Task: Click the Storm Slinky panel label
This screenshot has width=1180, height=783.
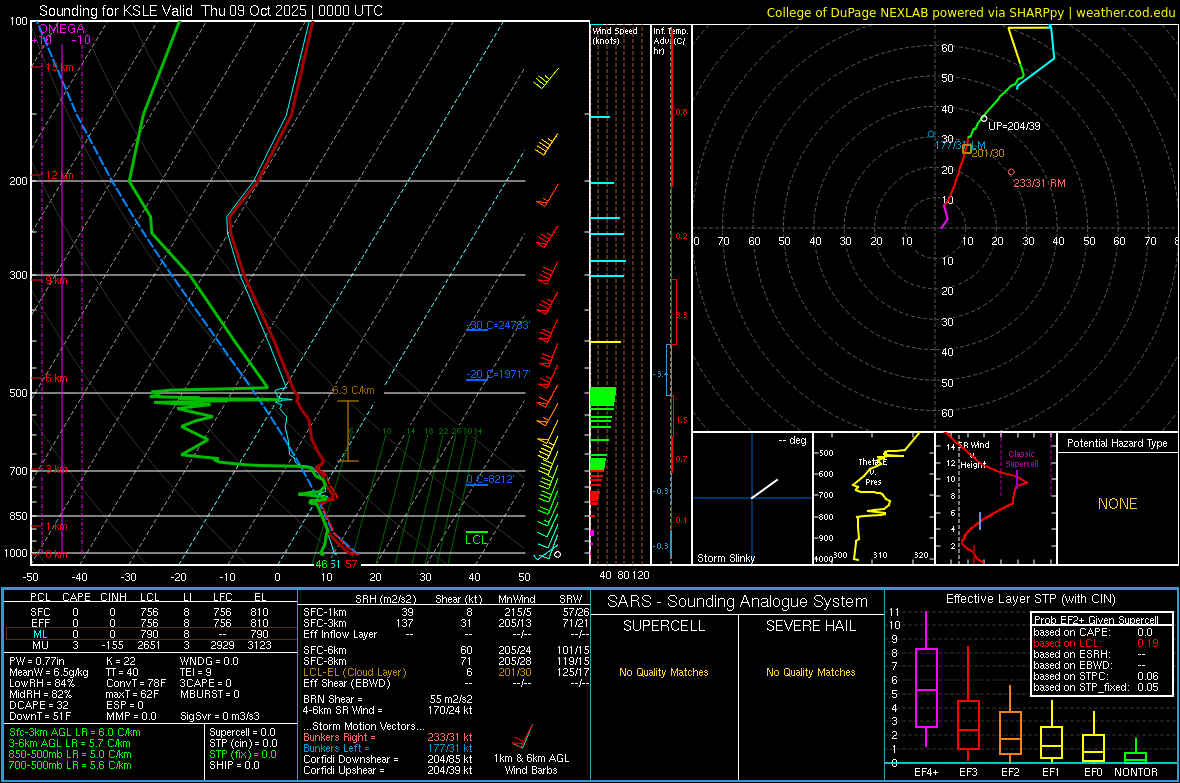Action: click(x=725, y=558)
